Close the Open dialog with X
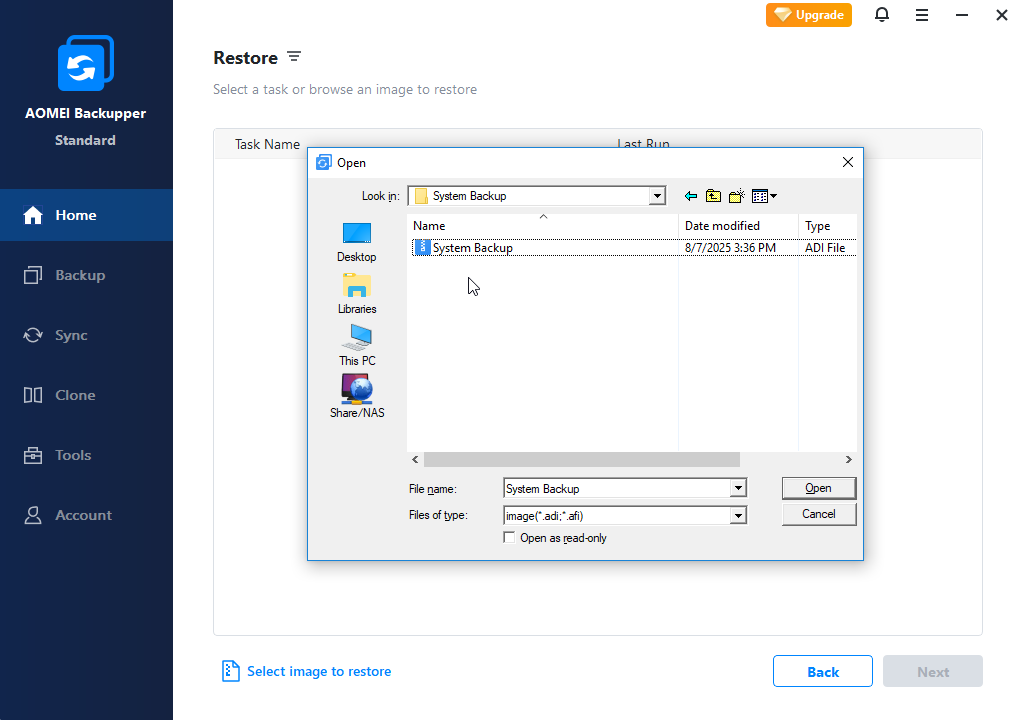 click(848, 162)
